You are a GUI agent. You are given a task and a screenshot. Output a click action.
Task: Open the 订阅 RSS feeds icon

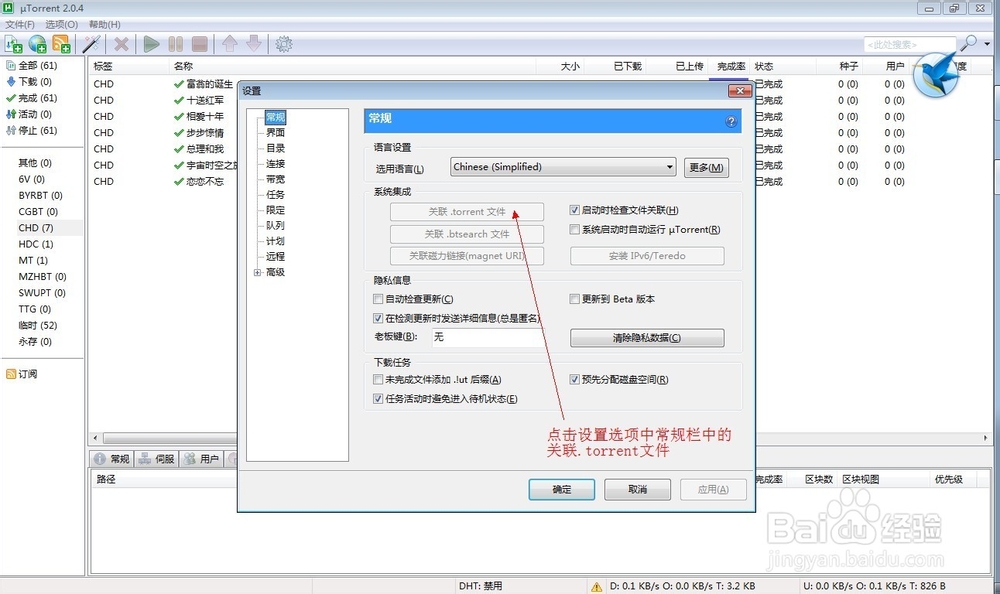pyautogui.click(x=11, y=374)
